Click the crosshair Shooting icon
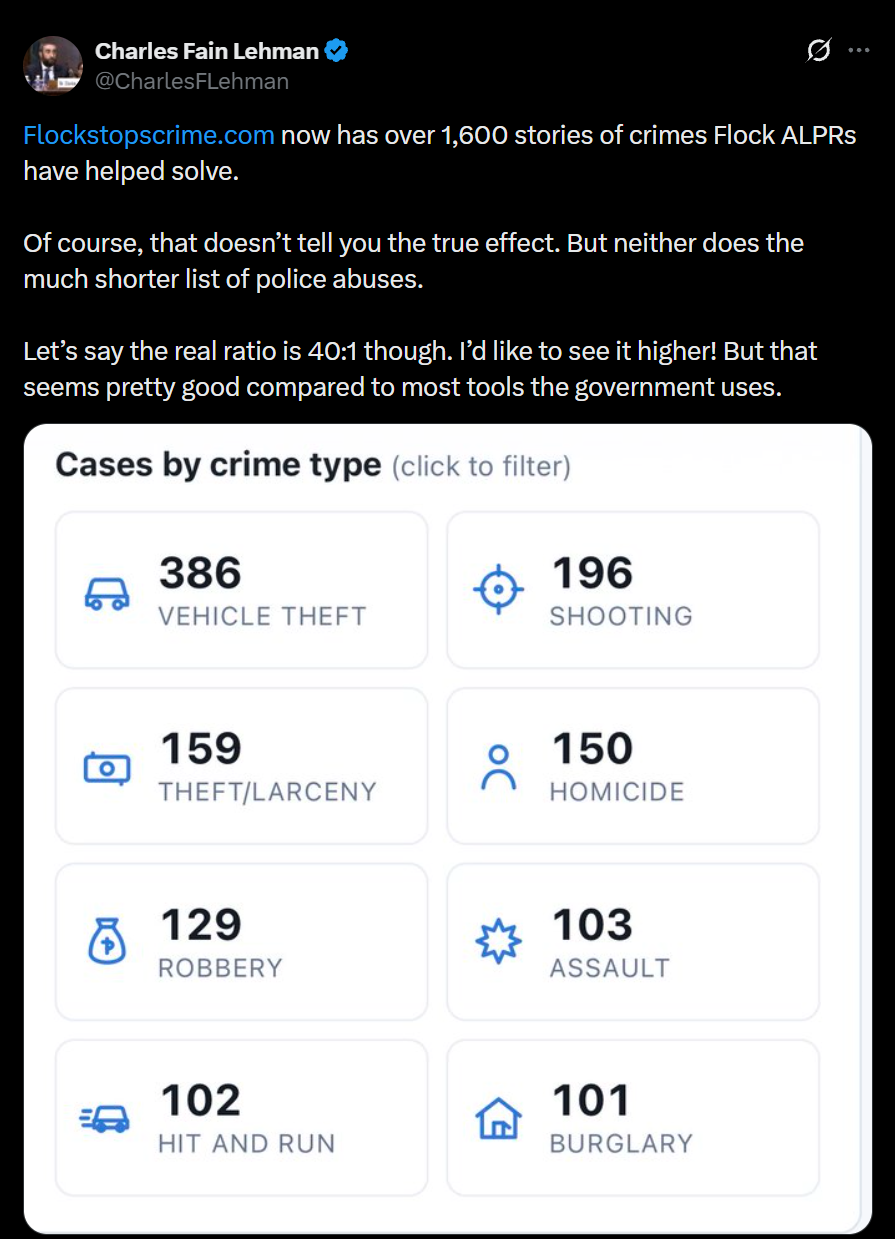The width and height of the screenshot is (895, 1239). pos(498,593)
